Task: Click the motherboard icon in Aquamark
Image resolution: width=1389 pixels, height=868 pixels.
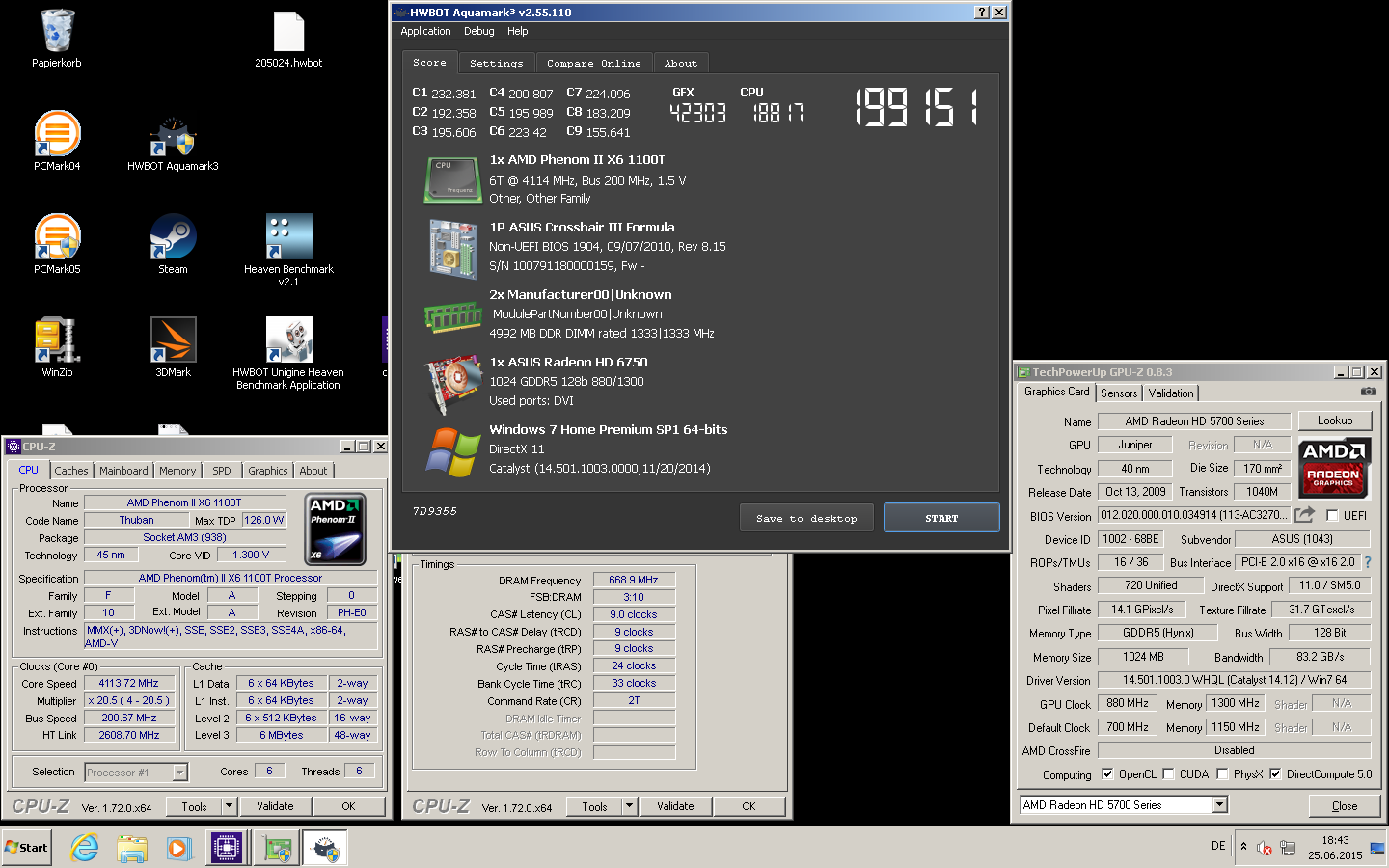Action: pyautogui.click(x=452, y=249)
